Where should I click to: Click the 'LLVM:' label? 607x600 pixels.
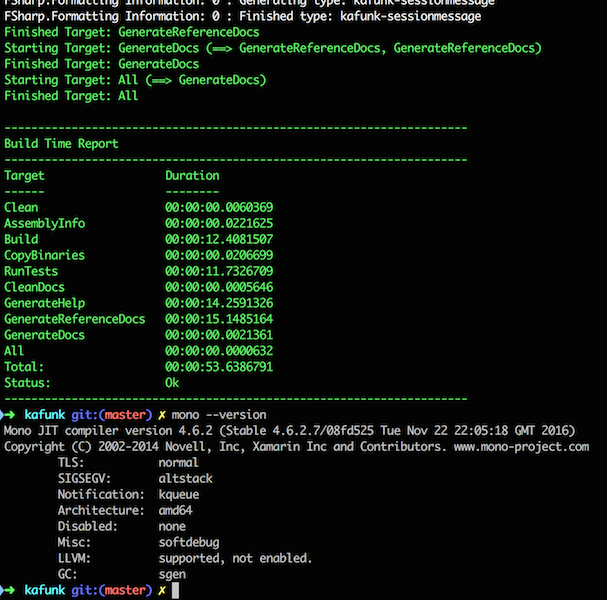pos(74,558)
